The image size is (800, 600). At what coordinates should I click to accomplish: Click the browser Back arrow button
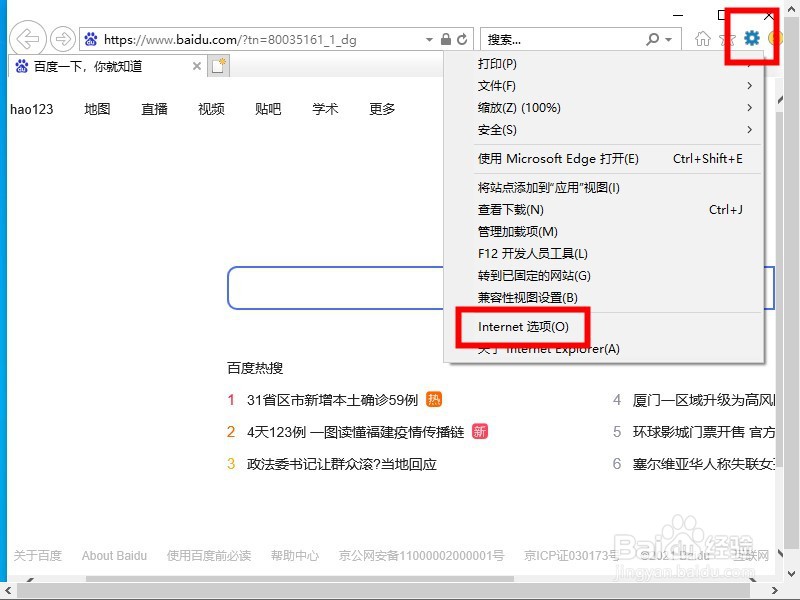click(x=28, y=39)
